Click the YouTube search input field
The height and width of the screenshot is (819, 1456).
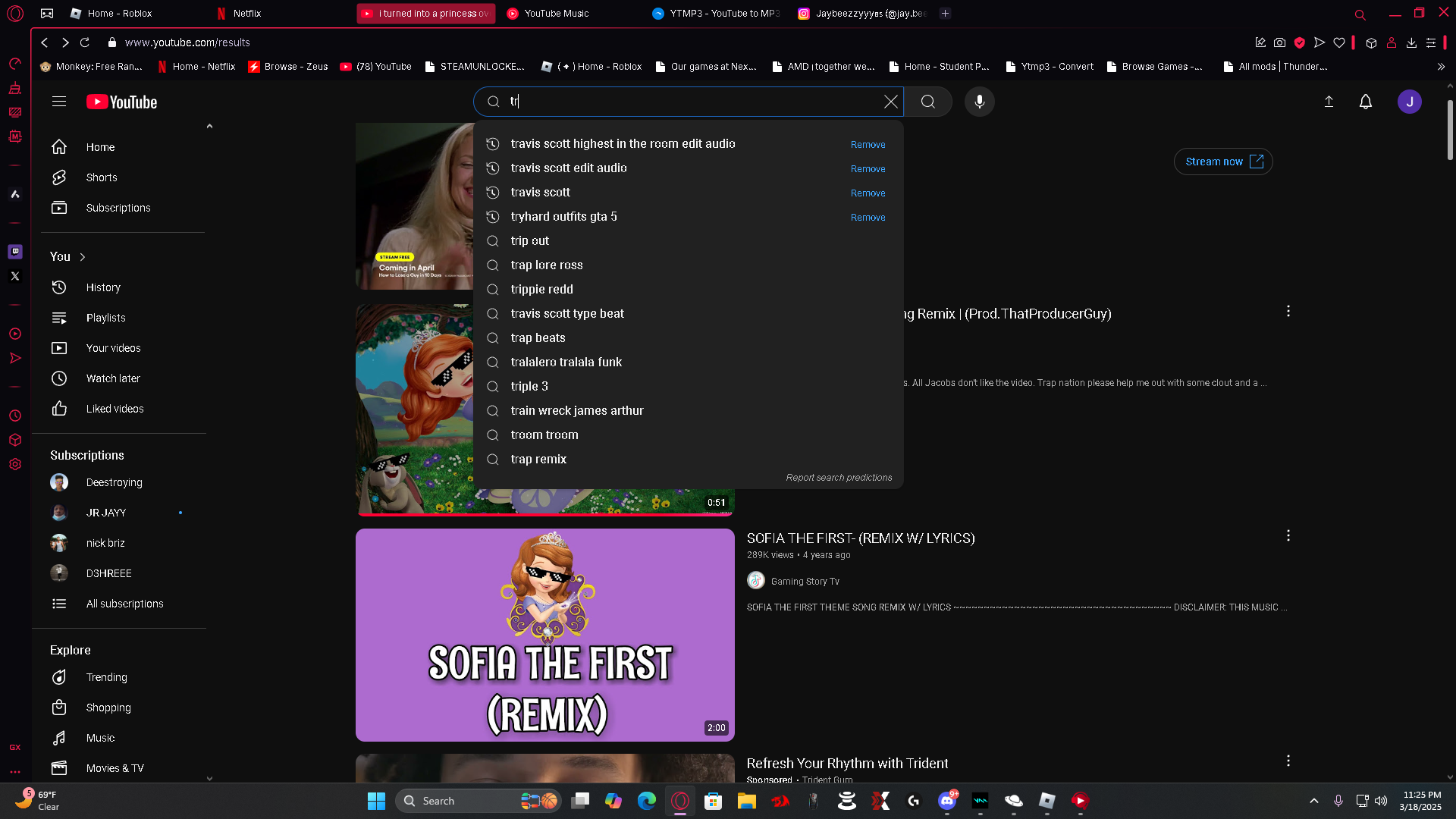tap(689, 102)
